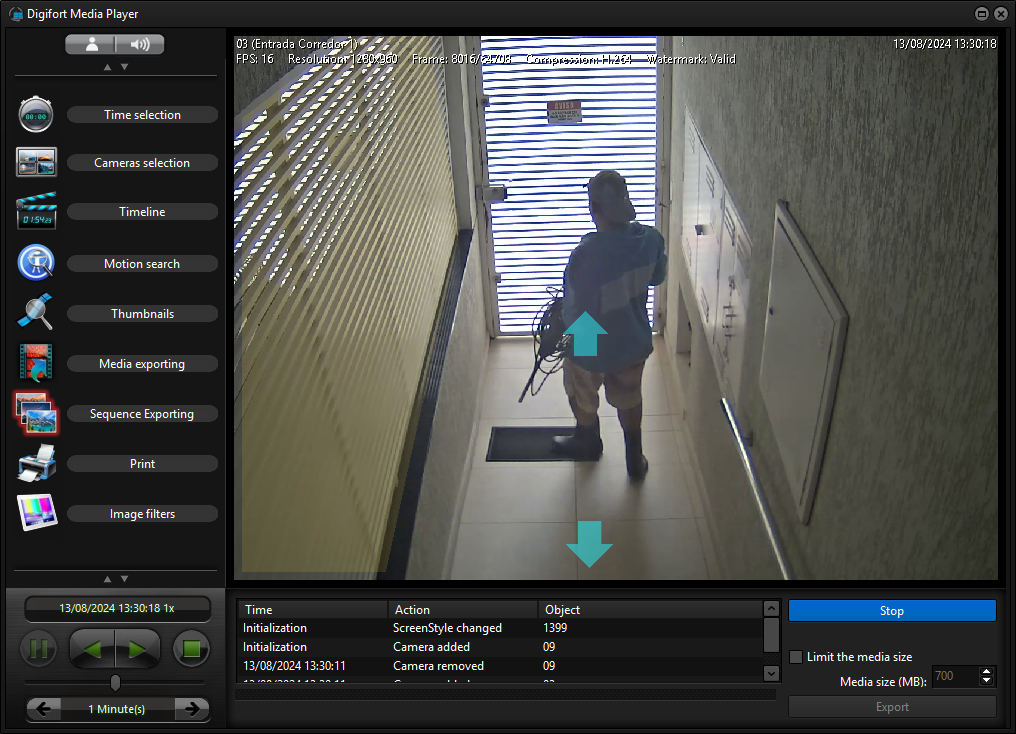Image resolution: width=1016 pixels, height=734 pixels.
Task: Play video in reverse
Action: tap(92, 648)
